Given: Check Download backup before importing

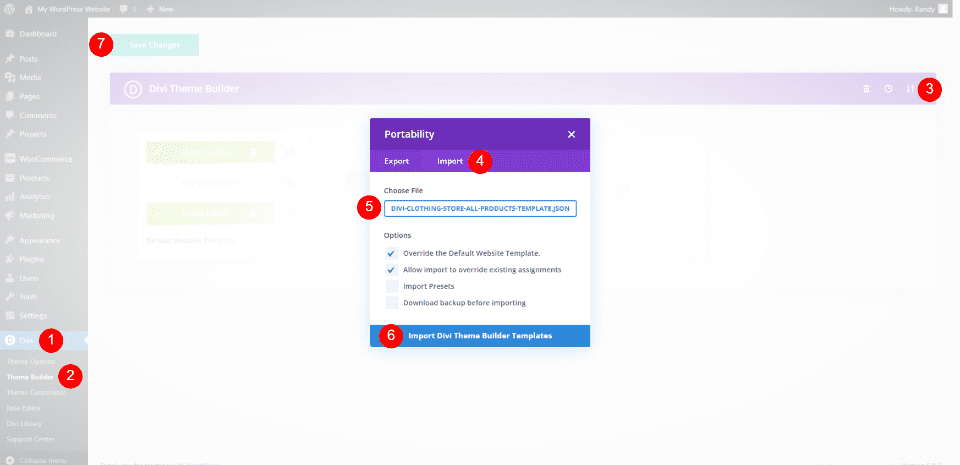Looking at the screenshot, I should point(392,303).
